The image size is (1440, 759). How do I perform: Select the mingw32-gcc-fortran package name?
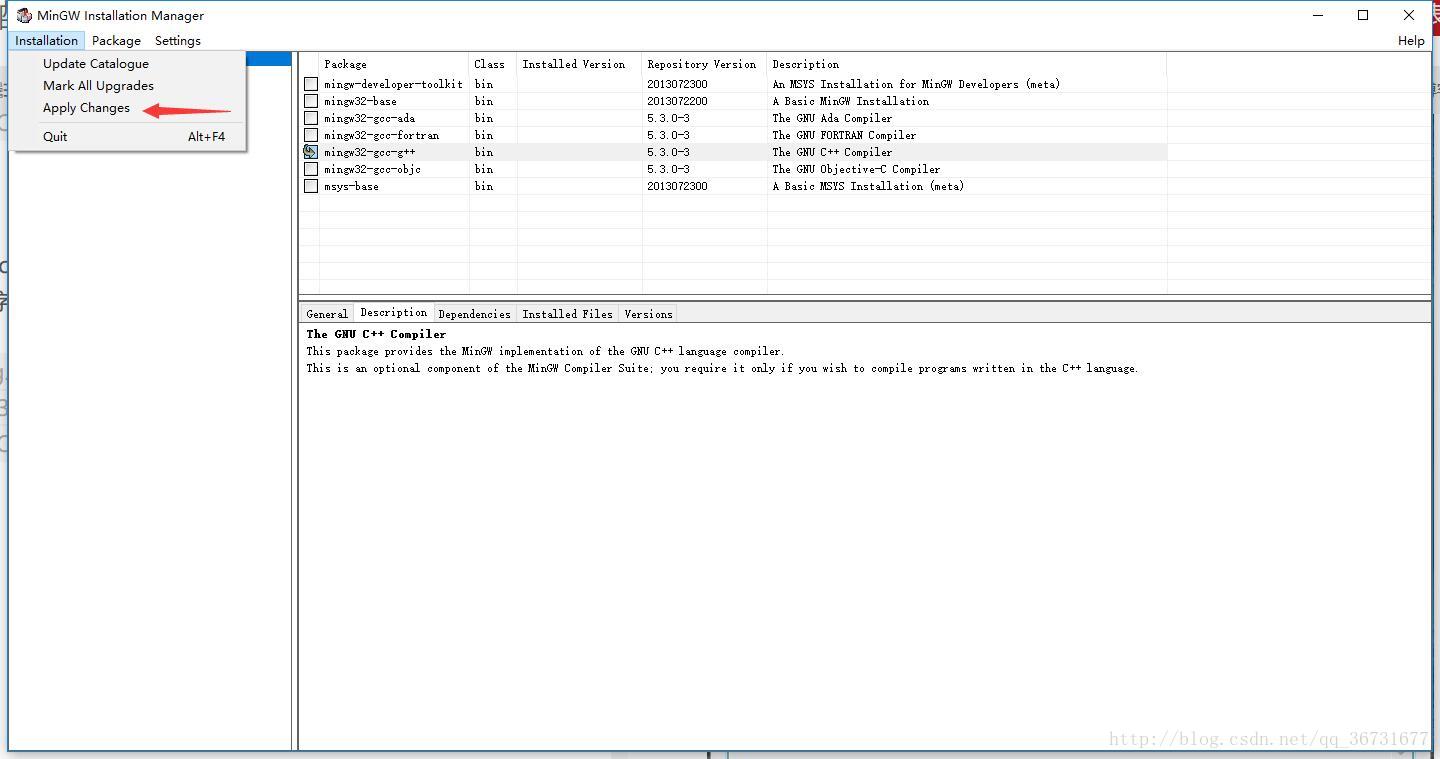pyautogui.click(x=381, y=135)
